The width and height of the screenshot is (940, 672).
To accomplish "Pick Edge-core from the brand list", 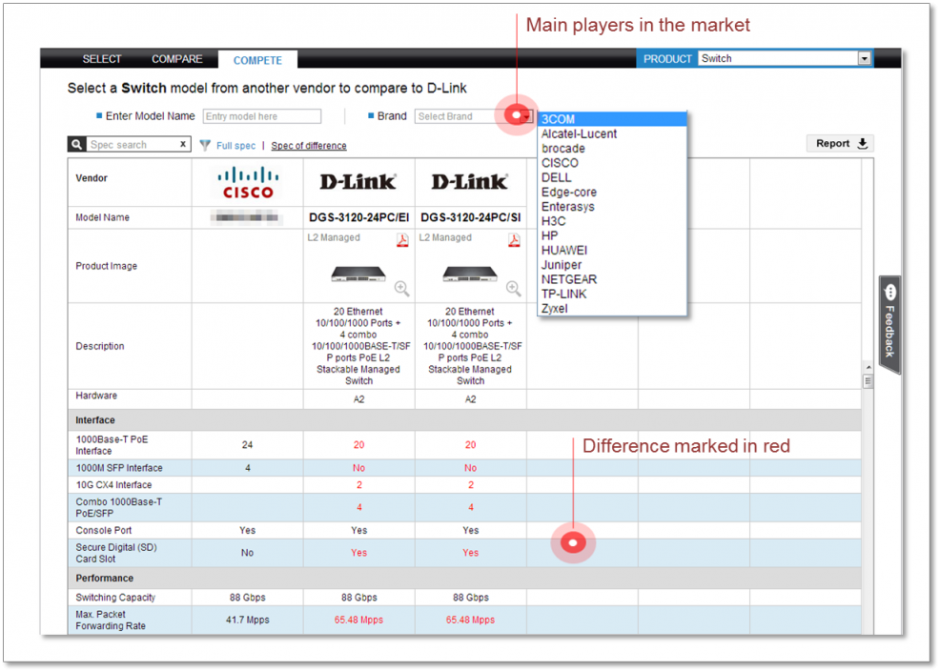I will pyautogui.click(x=612, y=192).
